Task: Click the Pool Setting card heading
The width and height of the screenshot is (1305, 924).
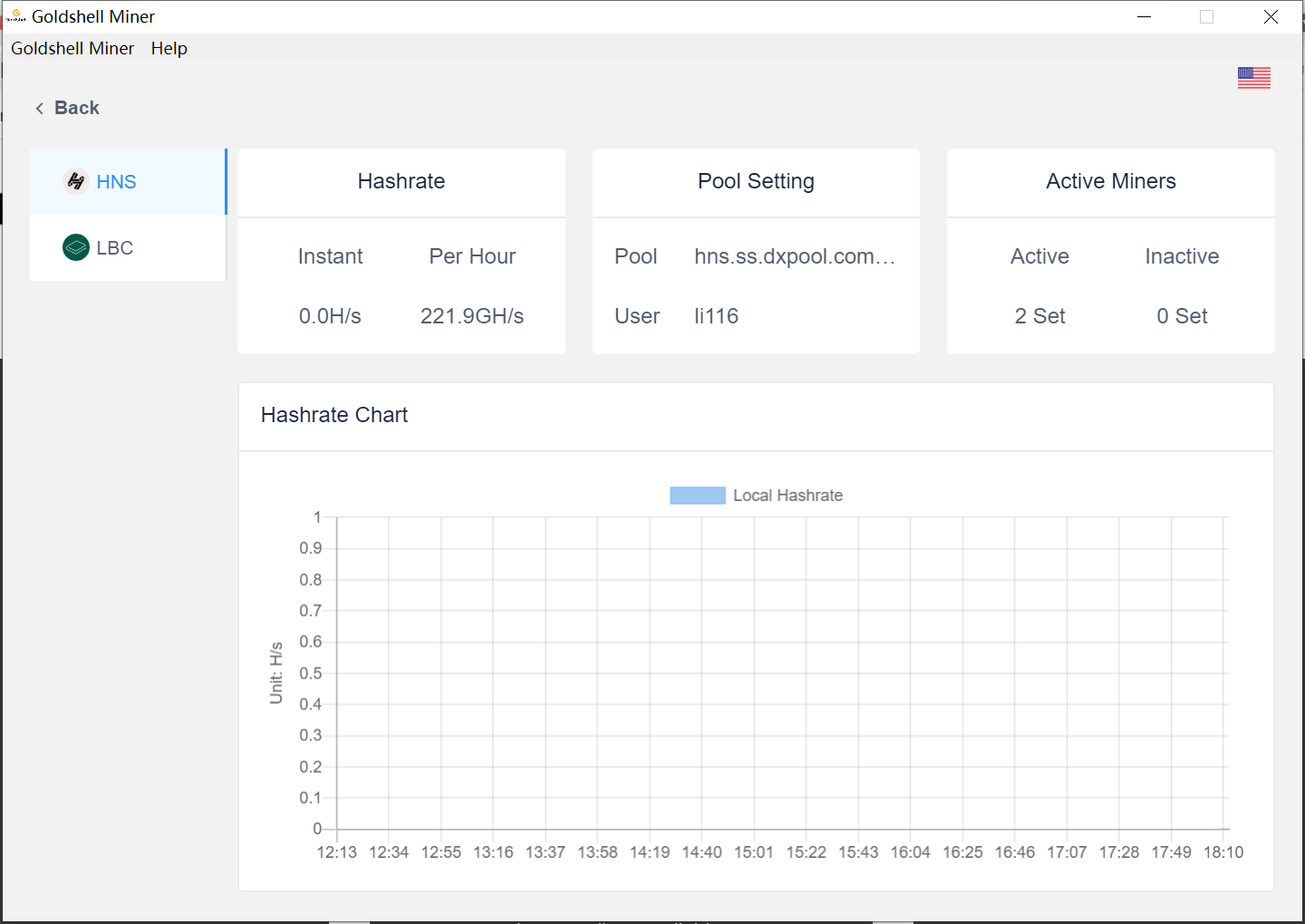Action: tap(756, 181)
